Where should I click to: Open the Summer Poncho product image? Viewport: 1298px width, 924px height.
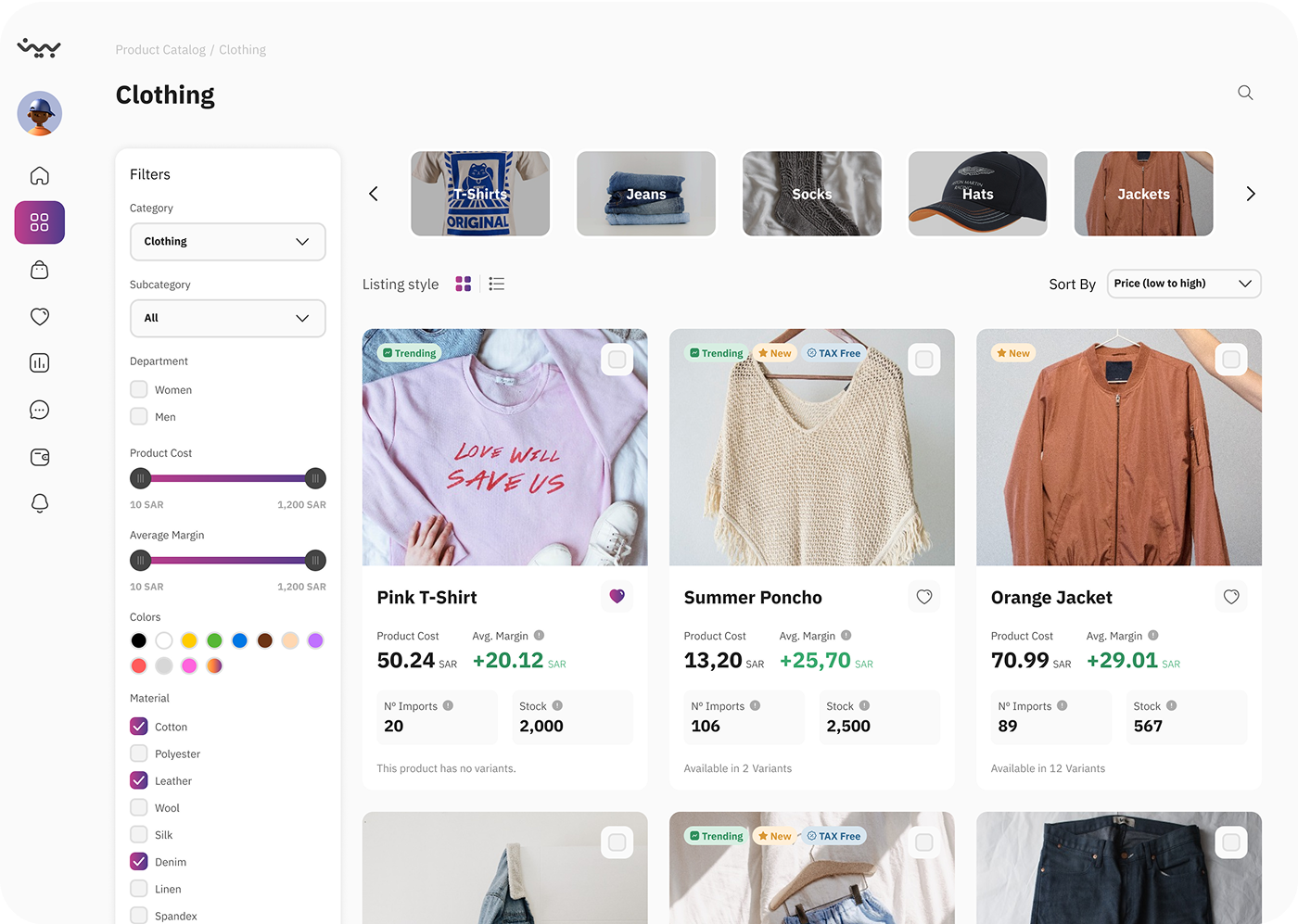[x=812, y=448]
